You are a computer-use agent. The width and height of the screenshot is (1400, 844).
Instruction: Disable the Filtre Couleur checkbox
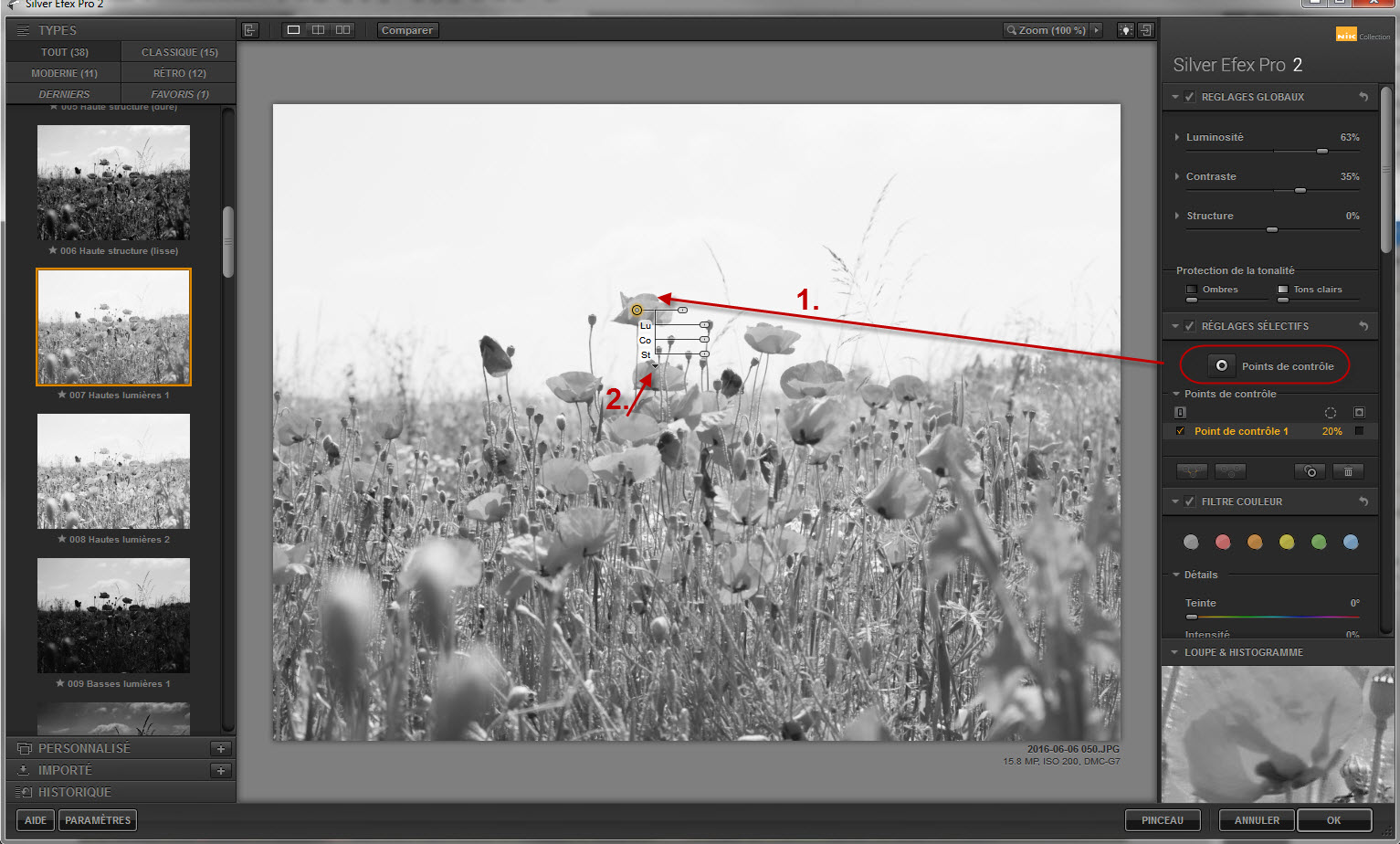pyautogui.click(x=1190, y=501)
